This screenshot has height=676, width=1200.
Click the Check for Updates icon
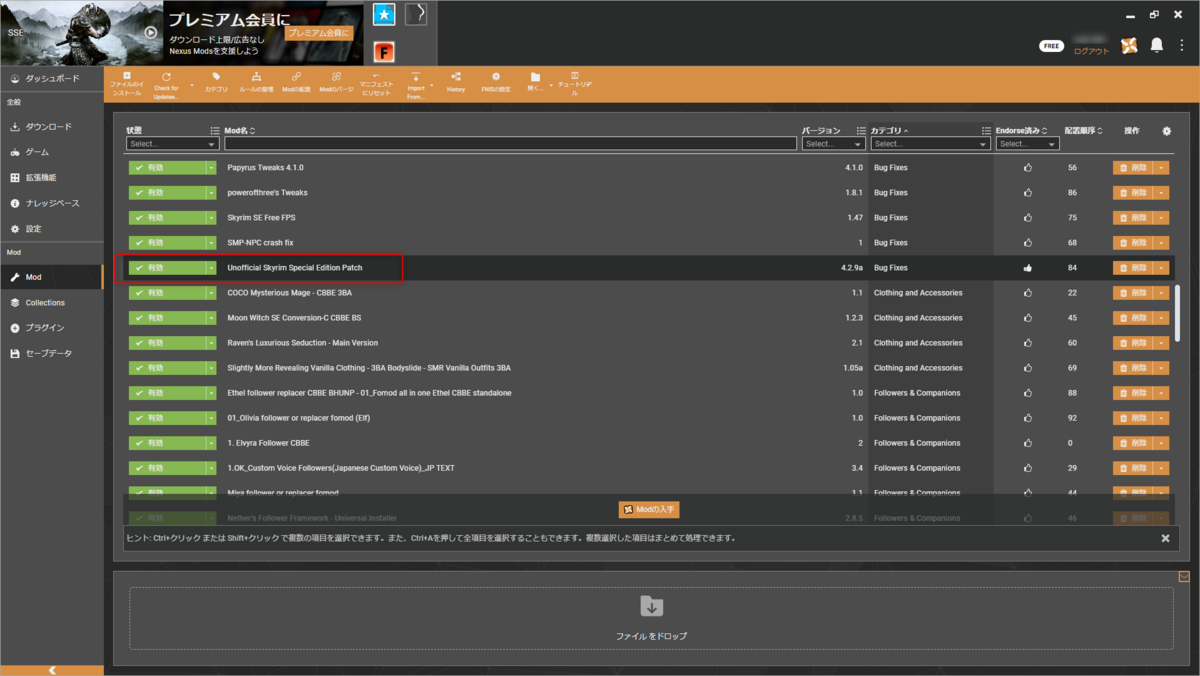click(166, 76)
